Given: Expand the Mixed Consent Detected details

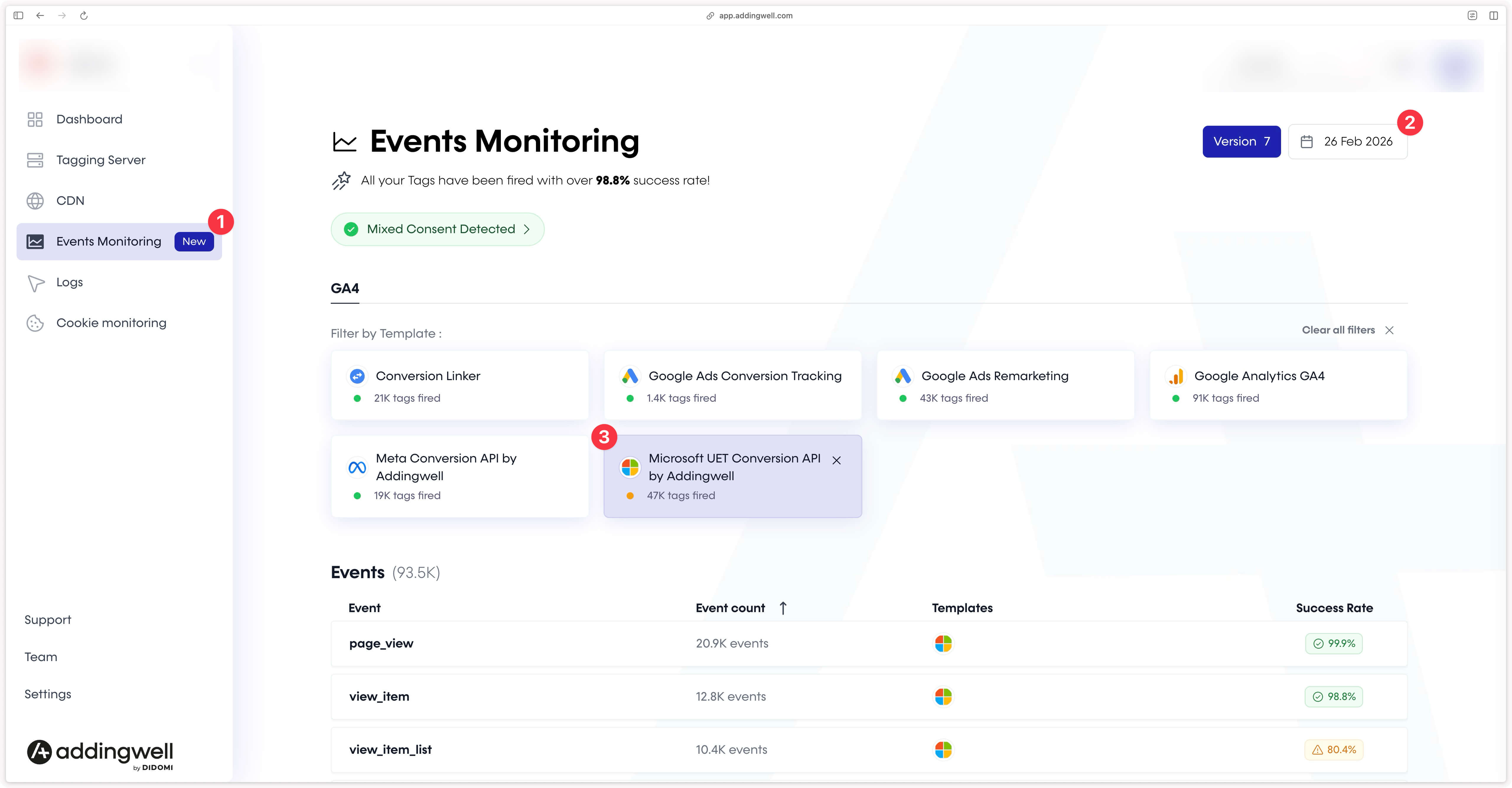Looking at the screenshot, I should coord(437,229).
